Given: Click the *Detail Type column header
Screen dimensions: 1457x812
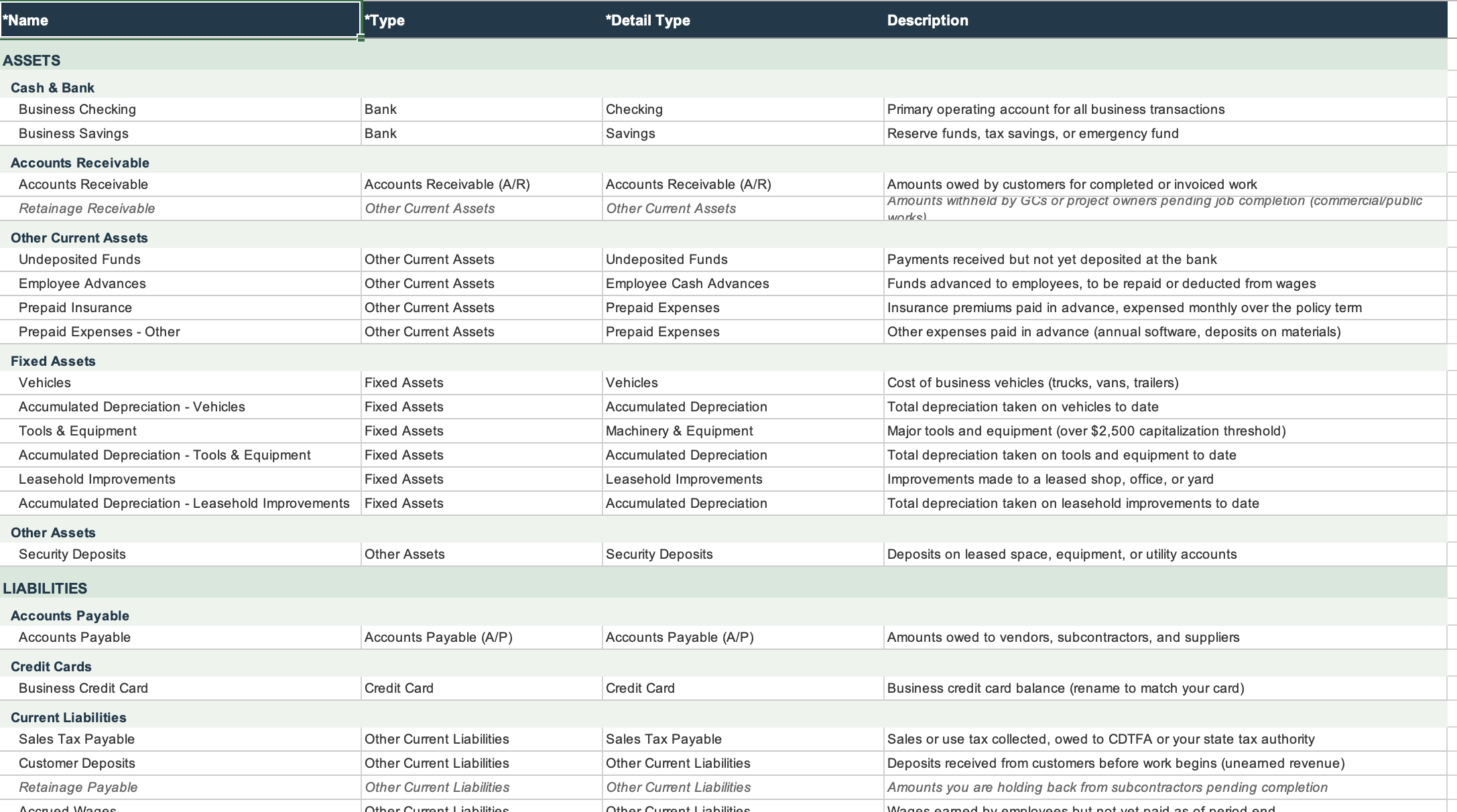Looking at the screenshot, I should (x=743, y=20).
